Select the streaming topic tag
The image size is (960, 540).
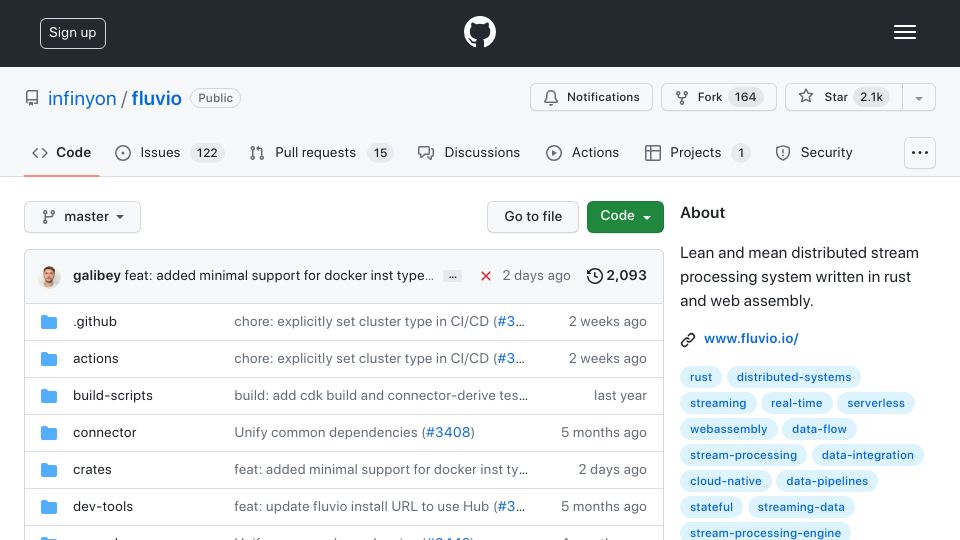point(718,403)
